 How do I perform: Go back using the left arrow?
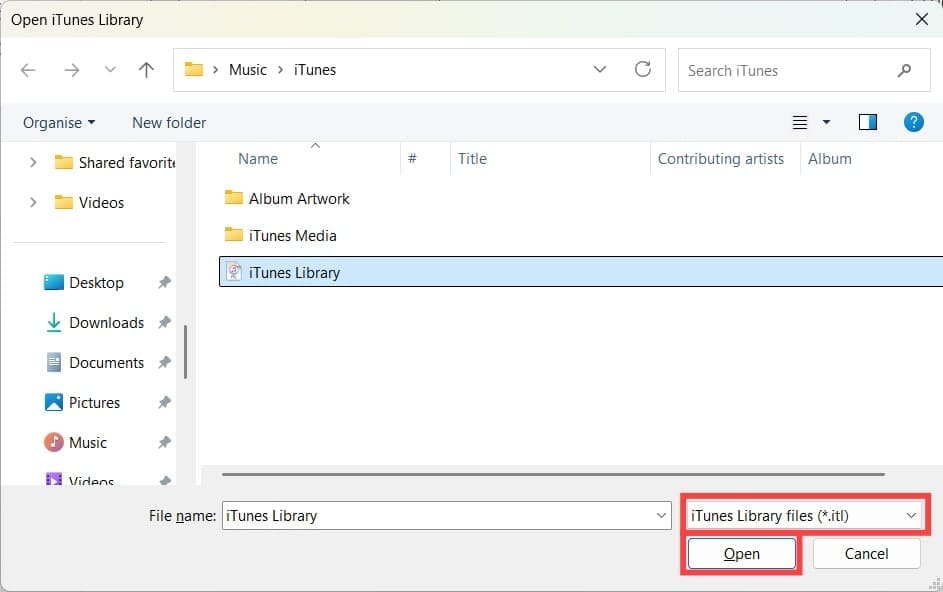28,70
